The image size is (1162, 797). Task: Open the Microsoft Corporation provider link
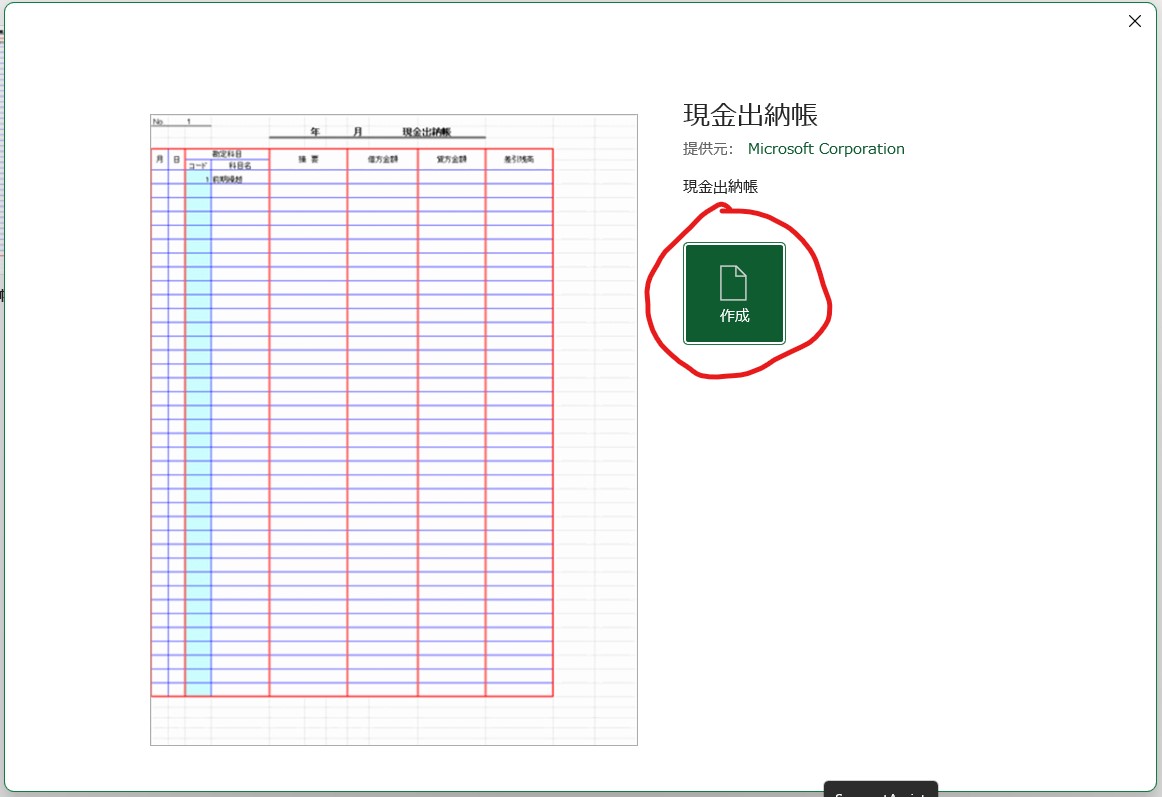click(826, 149)
